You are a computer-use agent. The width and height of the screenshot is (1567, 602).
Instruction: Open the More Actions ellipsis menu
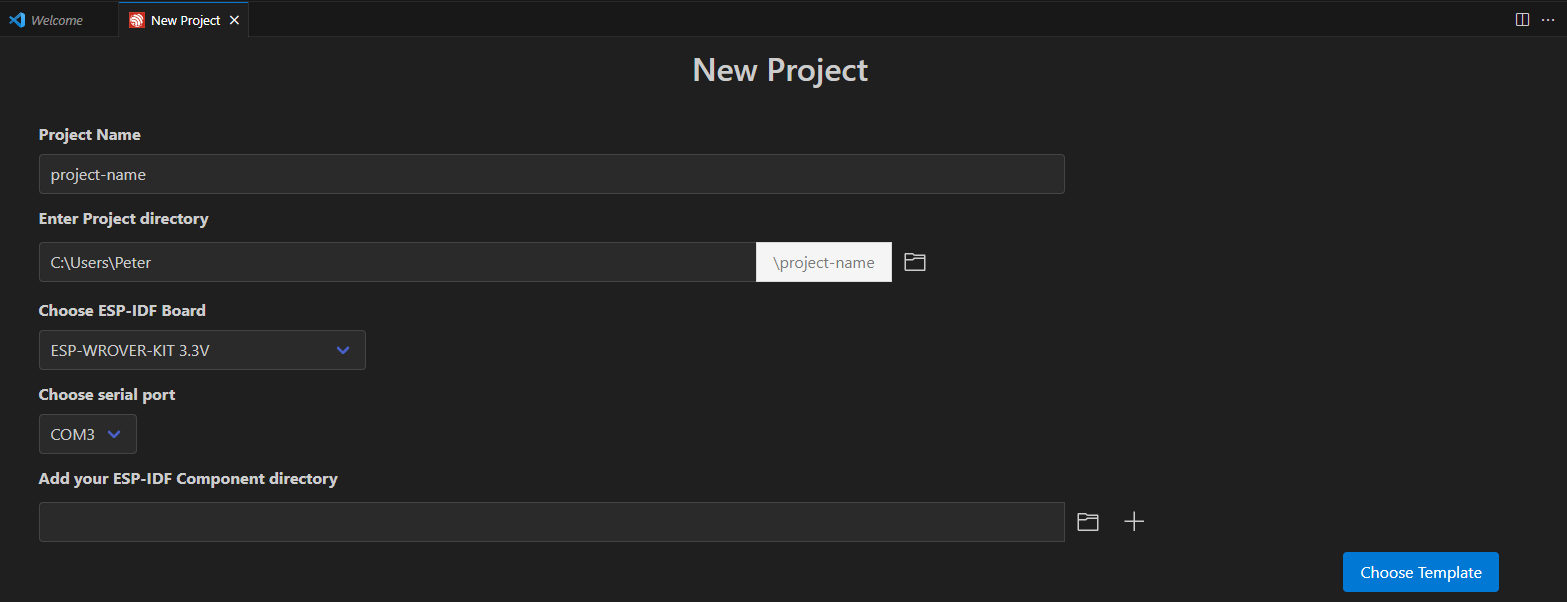click(x=1548, y=19)
